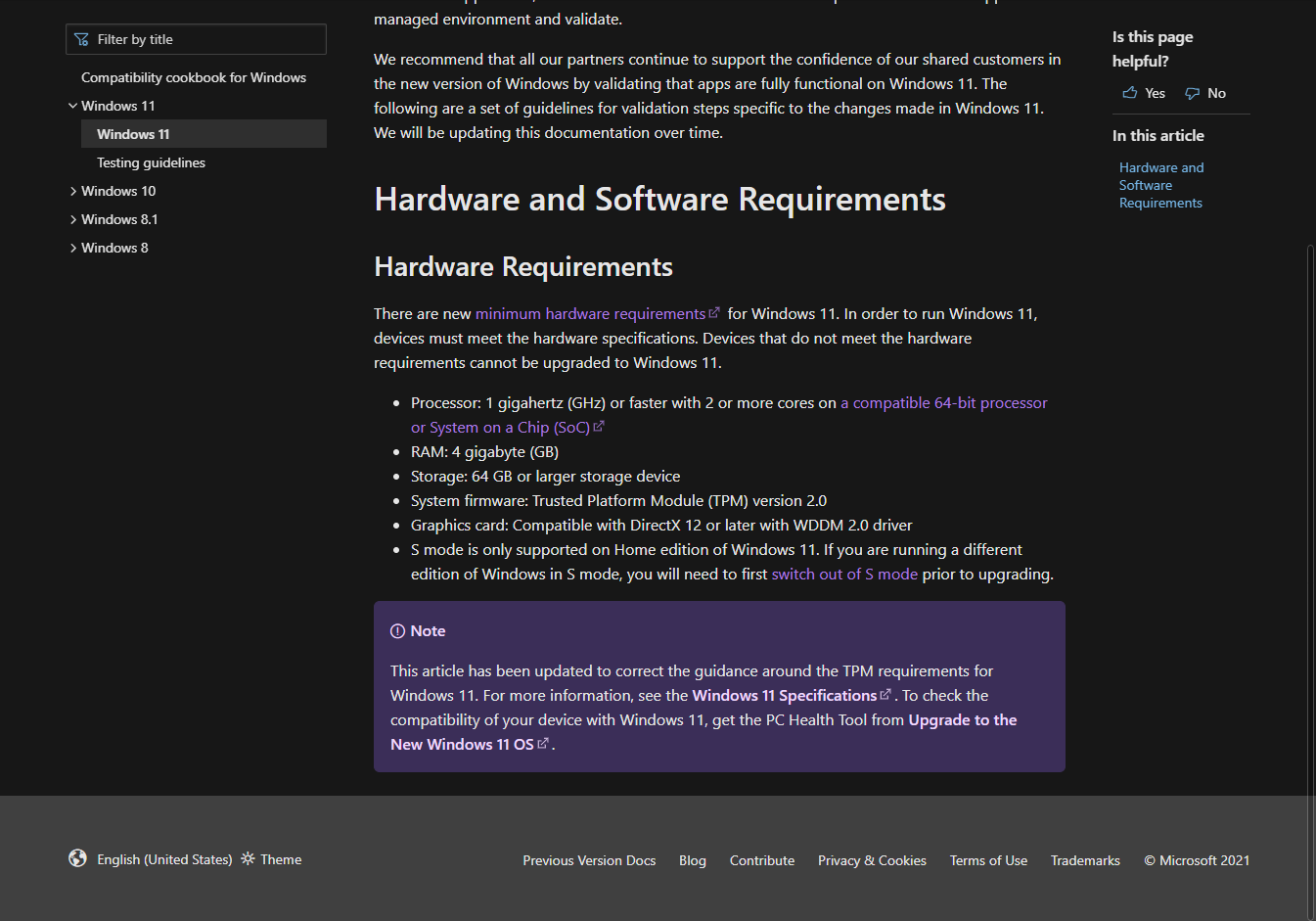Click the Note info icon in callout
Image resolution: width=1316 pixels, height=921 pixels.
(x=397, y=631)
